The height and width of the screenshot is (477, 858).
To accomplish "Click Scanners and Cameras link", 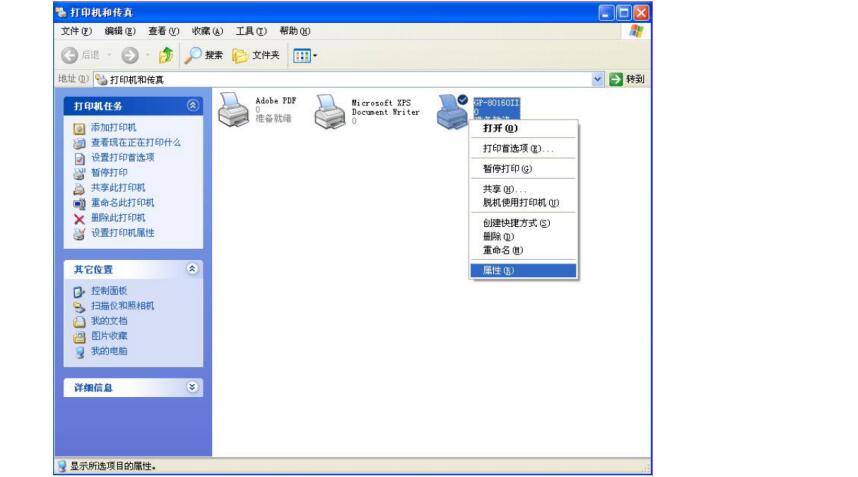I will pos(123,306).
